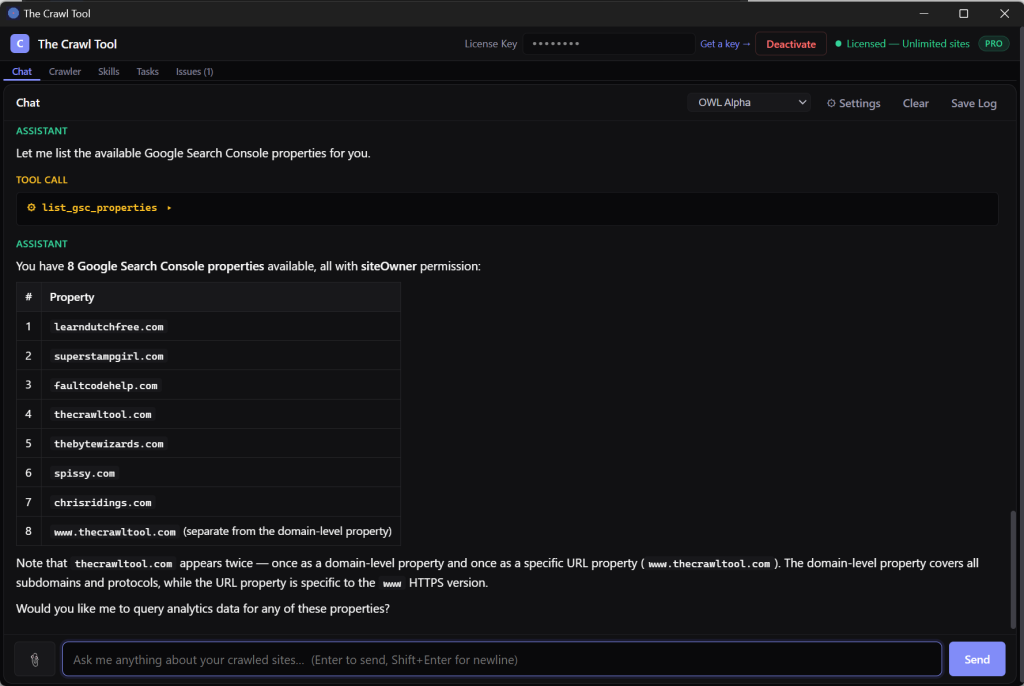Click the Deactivate button
Screen dimensions: 1024x686
tap(791, 44)
